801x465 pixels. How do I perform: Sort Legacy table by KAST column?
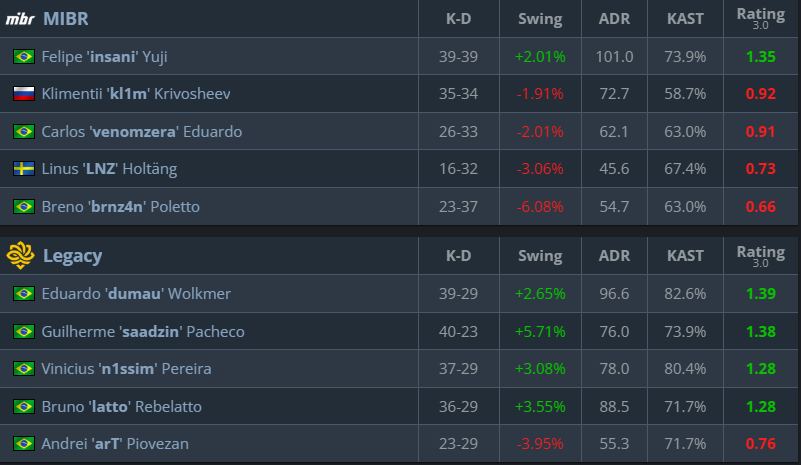pos(685,255)
